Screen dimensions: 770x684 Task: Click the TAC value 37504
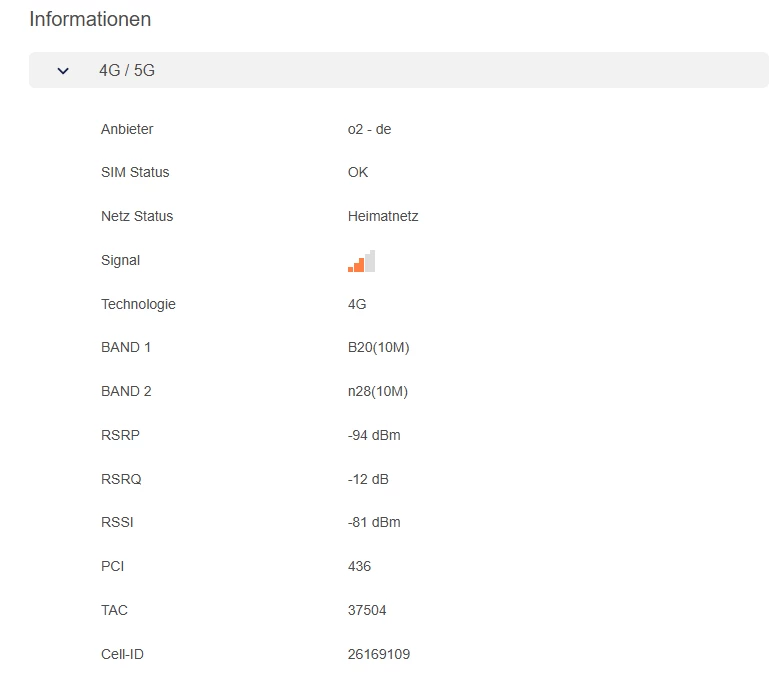tap(367, 610)
